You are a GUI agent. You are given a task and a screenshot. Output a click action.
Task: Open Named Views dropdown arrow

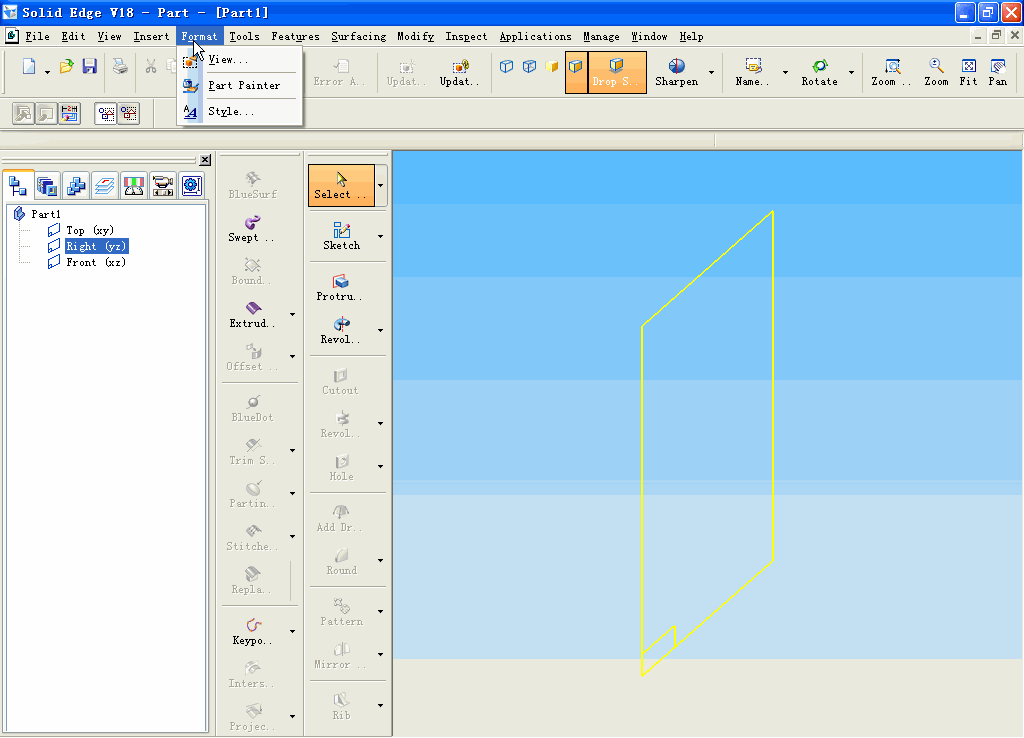pos(785,72)
